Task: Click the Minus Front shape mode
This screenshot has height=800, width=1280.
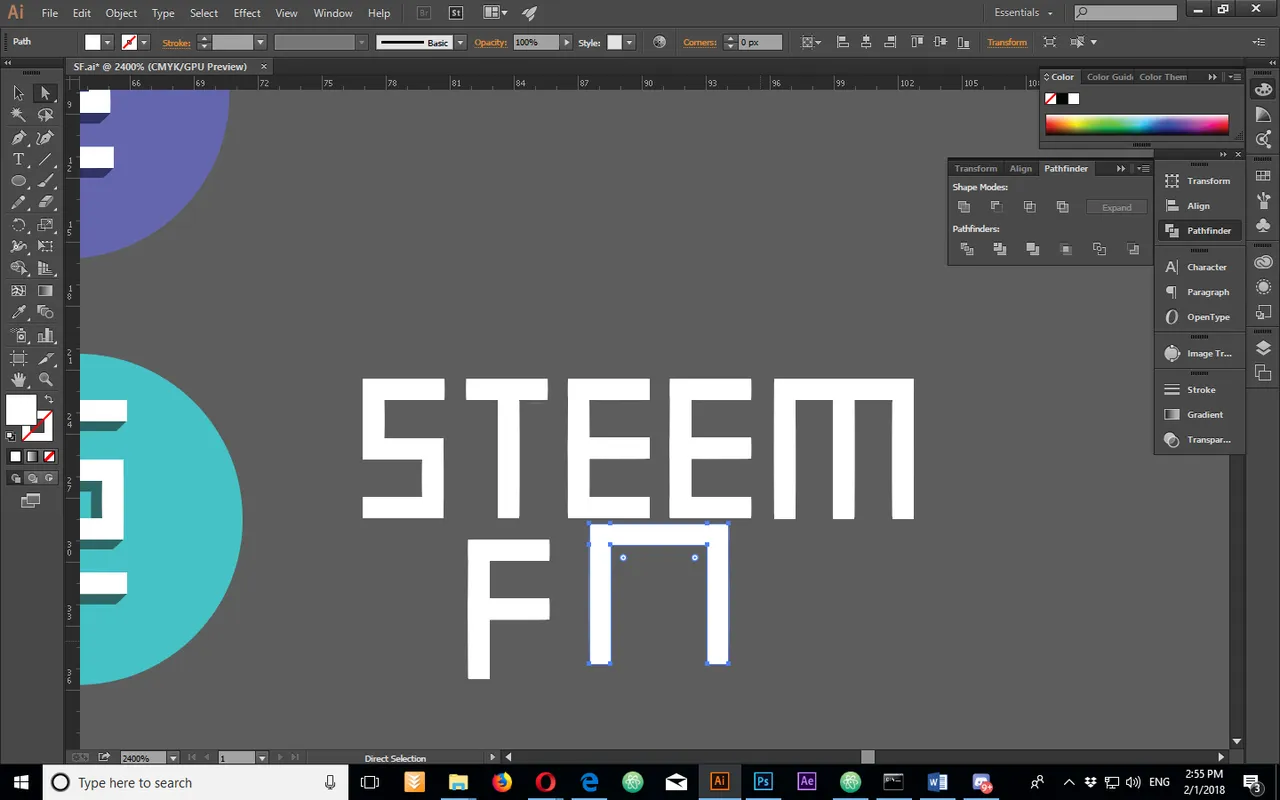Action: (x=997, y=207)
